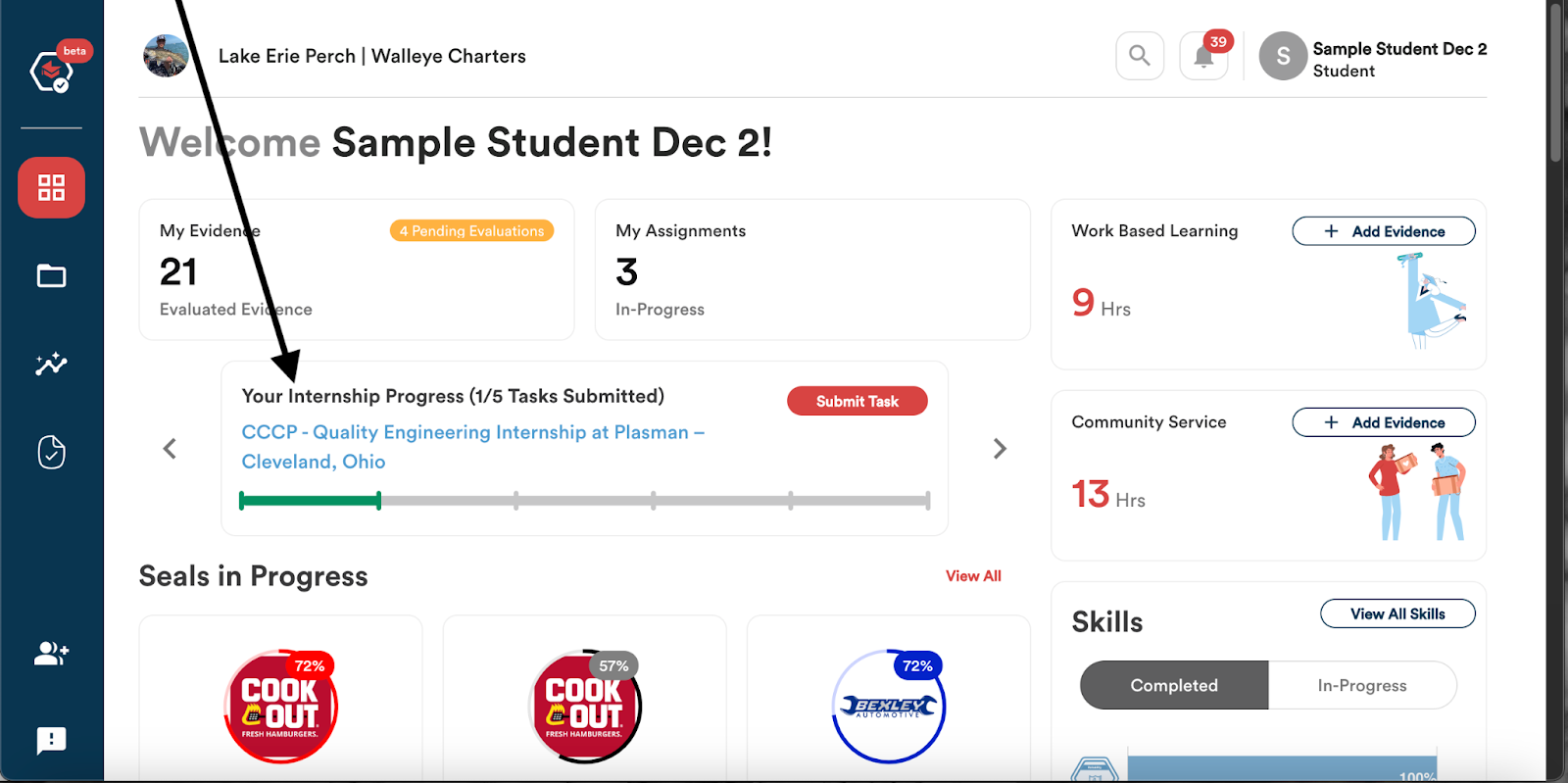Image resolution: width=1568 pixels, height=783 pixels.
Task: Open the dashboard grid icon in sidebar
Action: point(51,187)
